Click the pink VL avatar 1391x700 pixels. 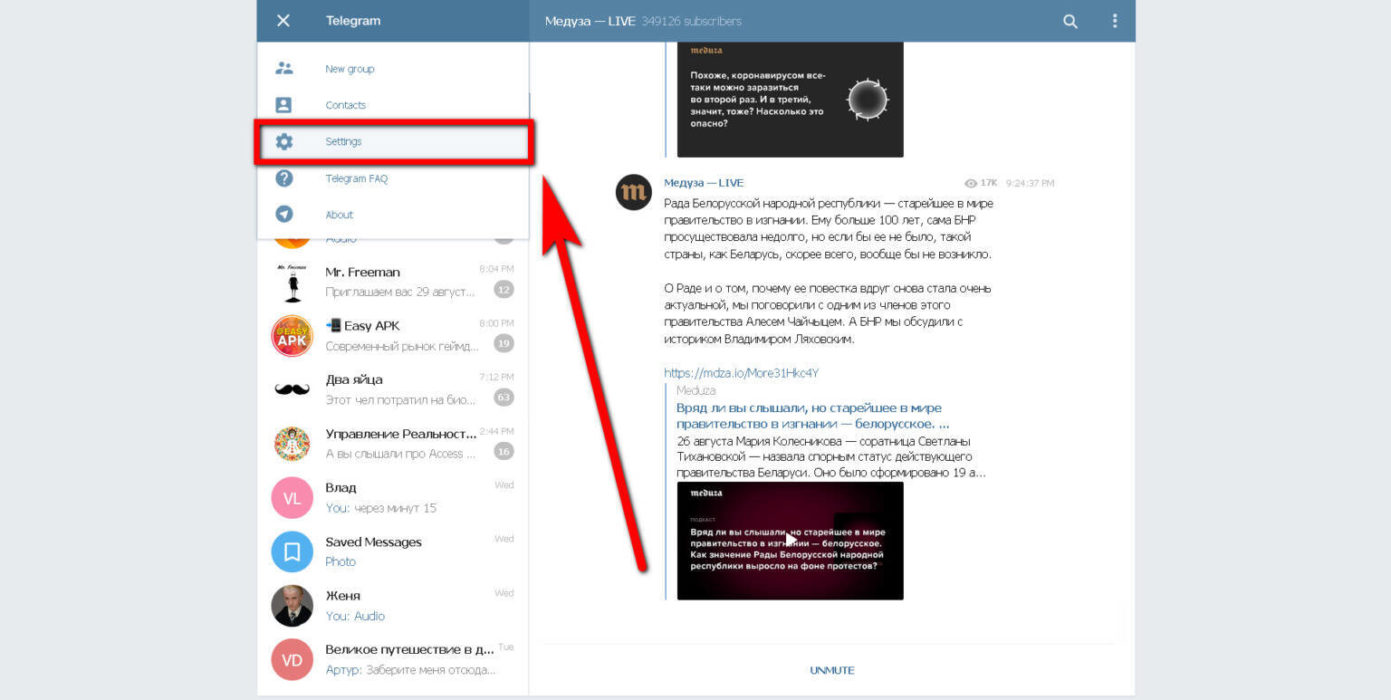coord(292,498)
